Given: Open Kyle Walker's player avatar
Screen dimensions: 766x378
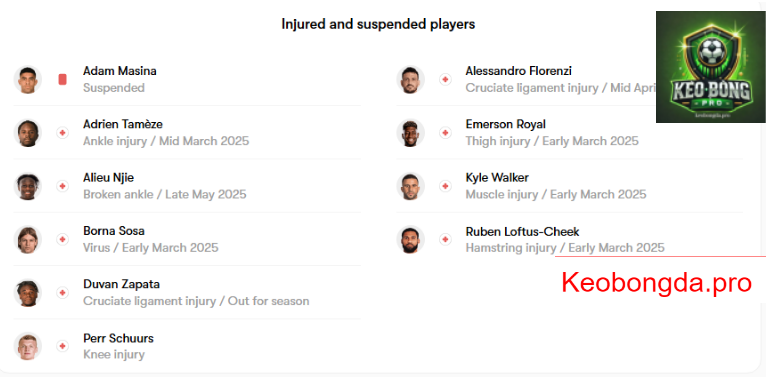Looking at the screenshot, I should 410,186.
